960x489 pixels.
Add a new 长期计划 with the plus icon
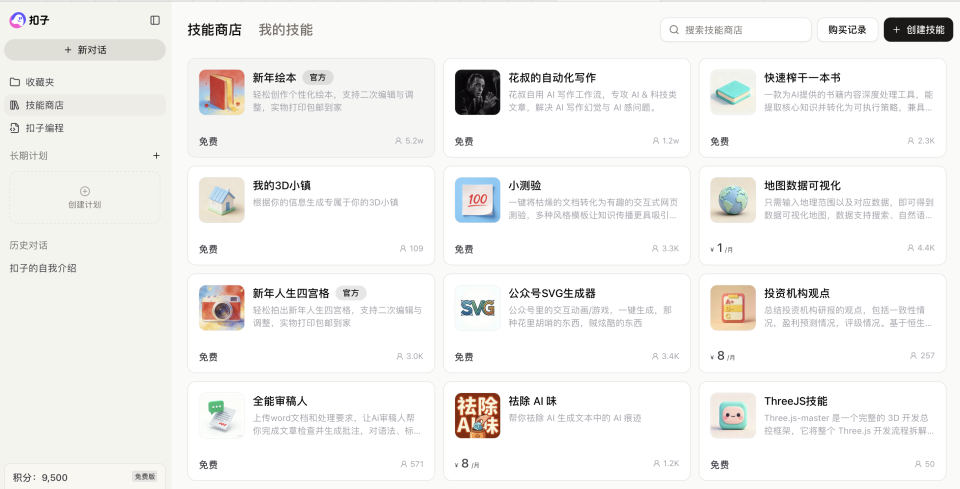156,155
